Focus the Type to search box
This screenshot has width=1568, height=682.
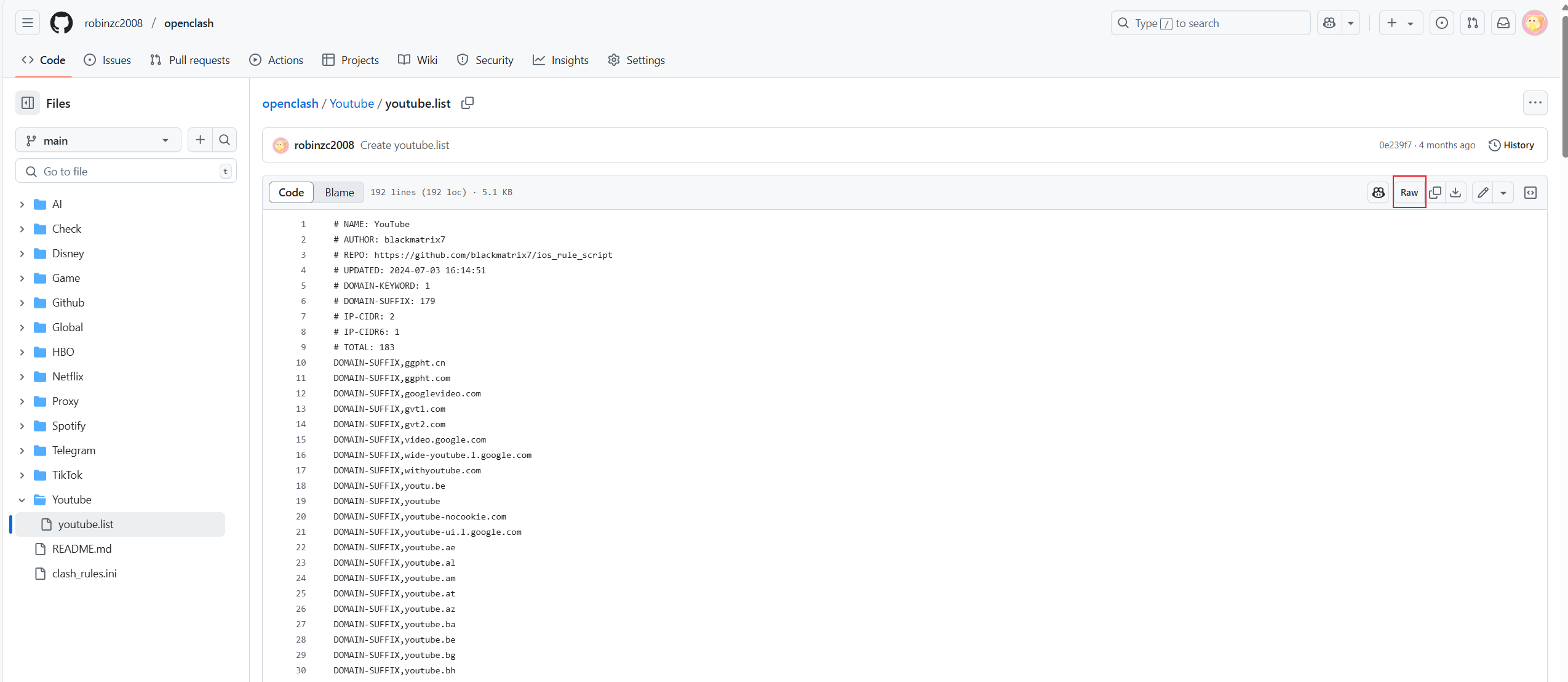pyautogui.click(x=1210, y=23)
